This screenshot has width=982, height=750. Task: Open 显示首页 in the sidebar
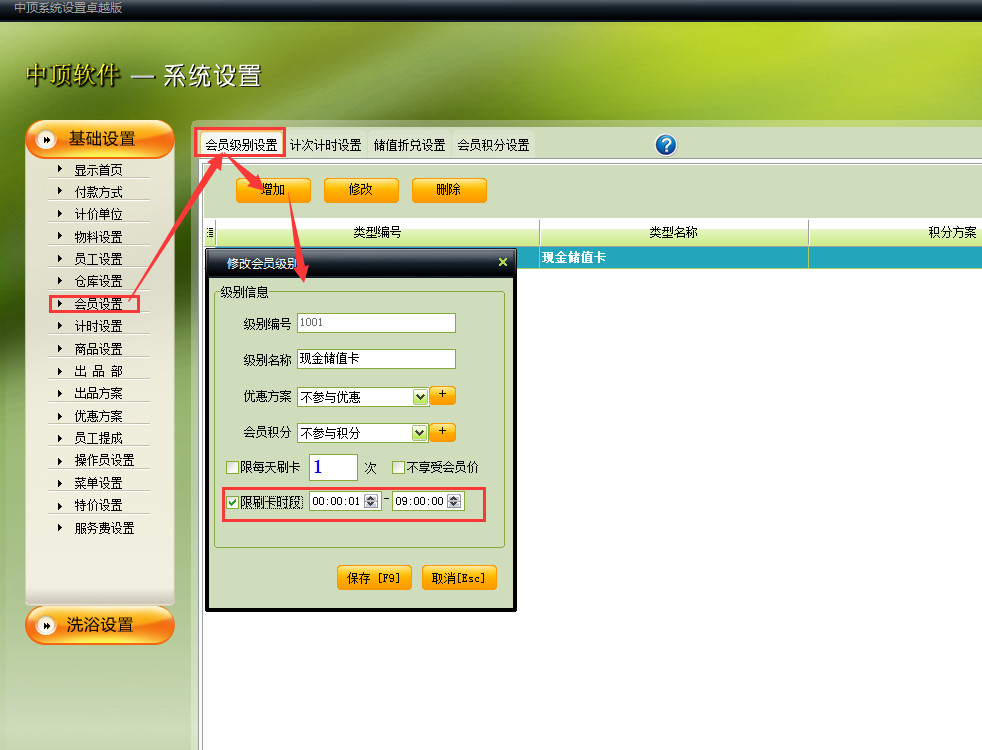(x=98, y=170)
